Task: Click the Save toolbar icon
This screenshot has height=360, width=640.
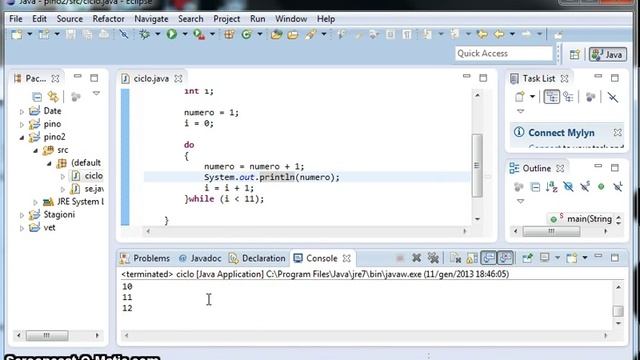Action: 71,34
